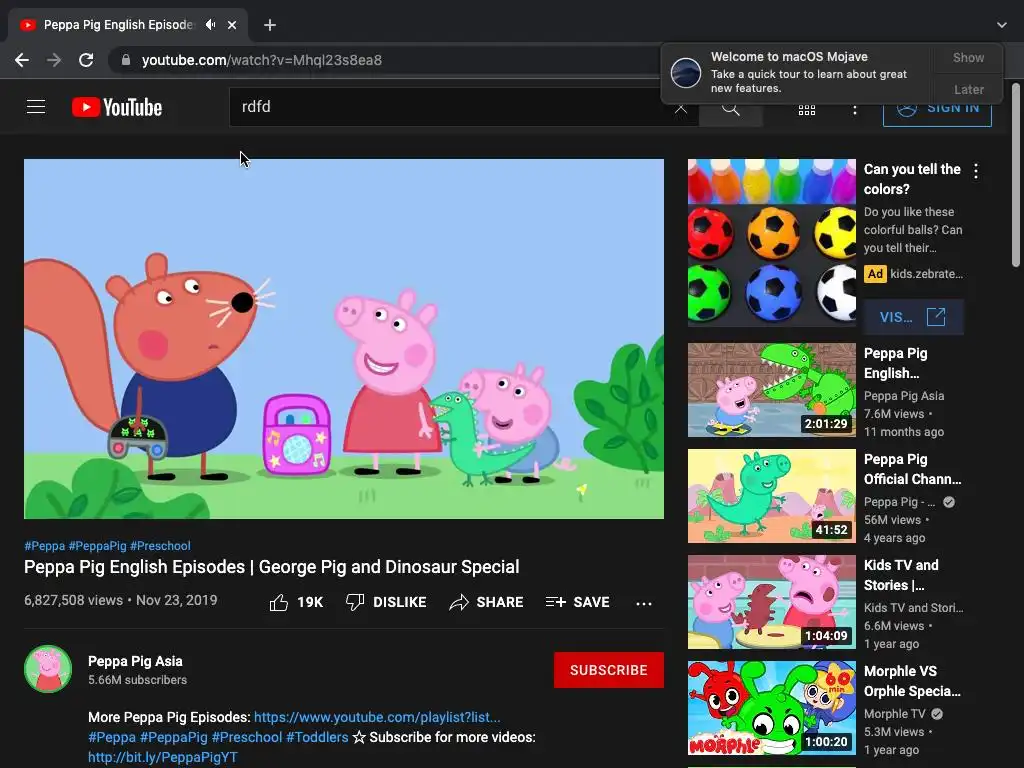Open the bit.ly/PeppaPigYT link
1024x768 pixels.
tap(163, 758)
